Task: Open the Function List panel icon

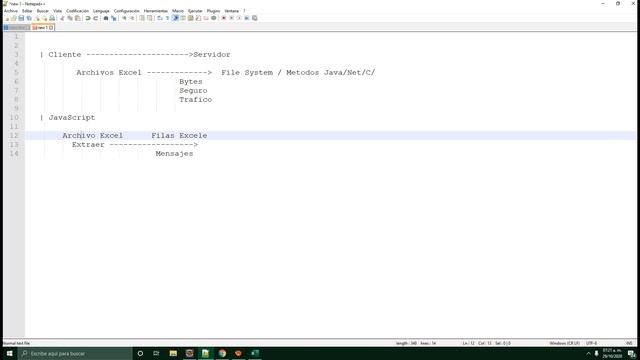Action: [198, 18]
